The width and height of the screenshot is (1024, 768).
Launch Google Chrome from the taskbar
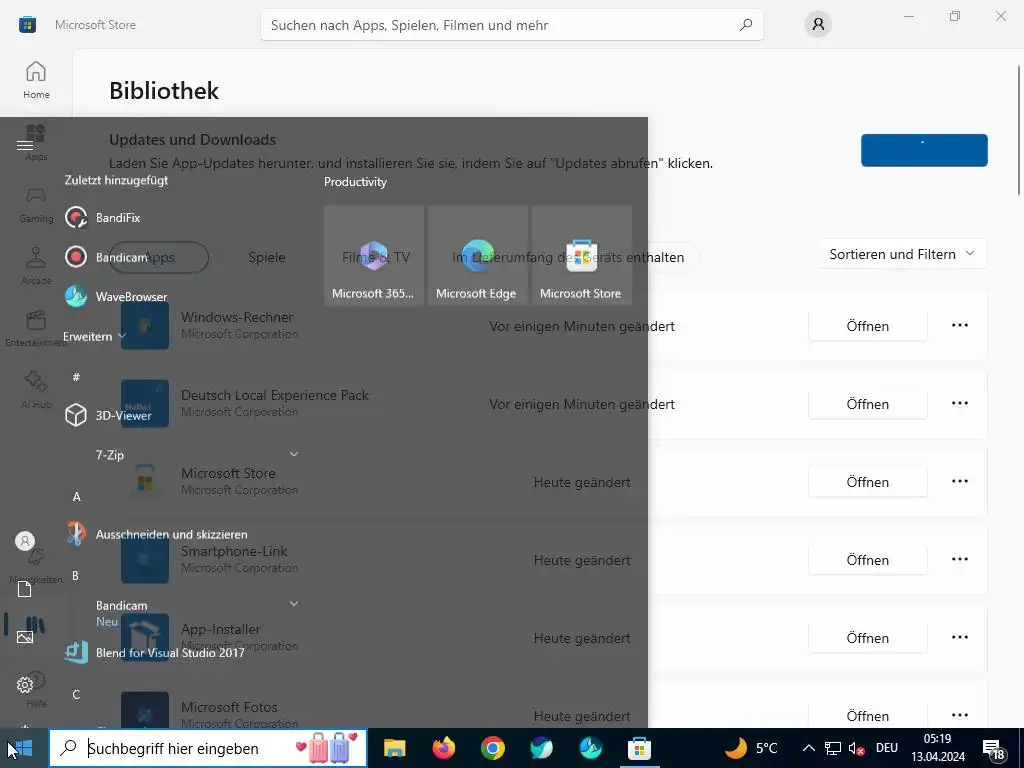click(x=492, y=748)
